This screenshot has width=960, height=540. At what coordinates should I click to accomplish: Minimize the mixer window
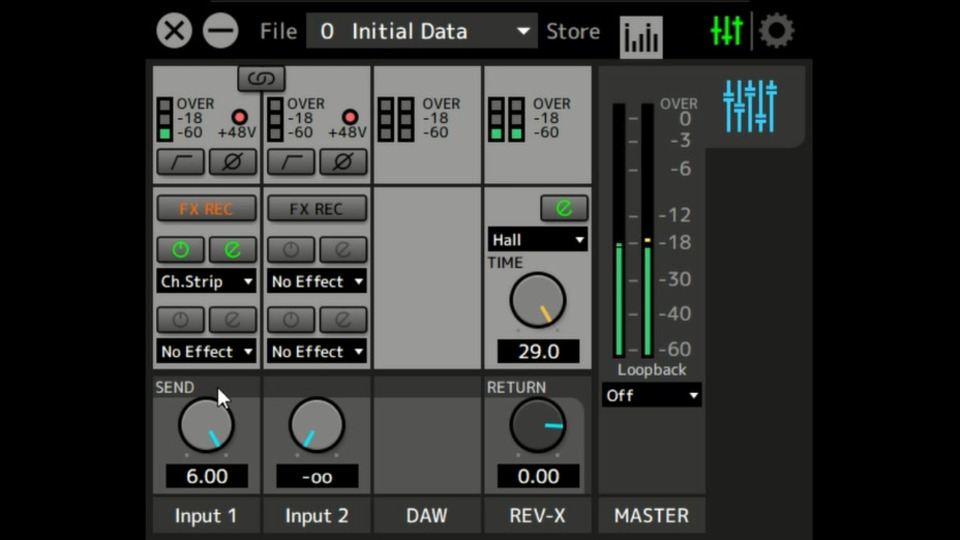220,31
